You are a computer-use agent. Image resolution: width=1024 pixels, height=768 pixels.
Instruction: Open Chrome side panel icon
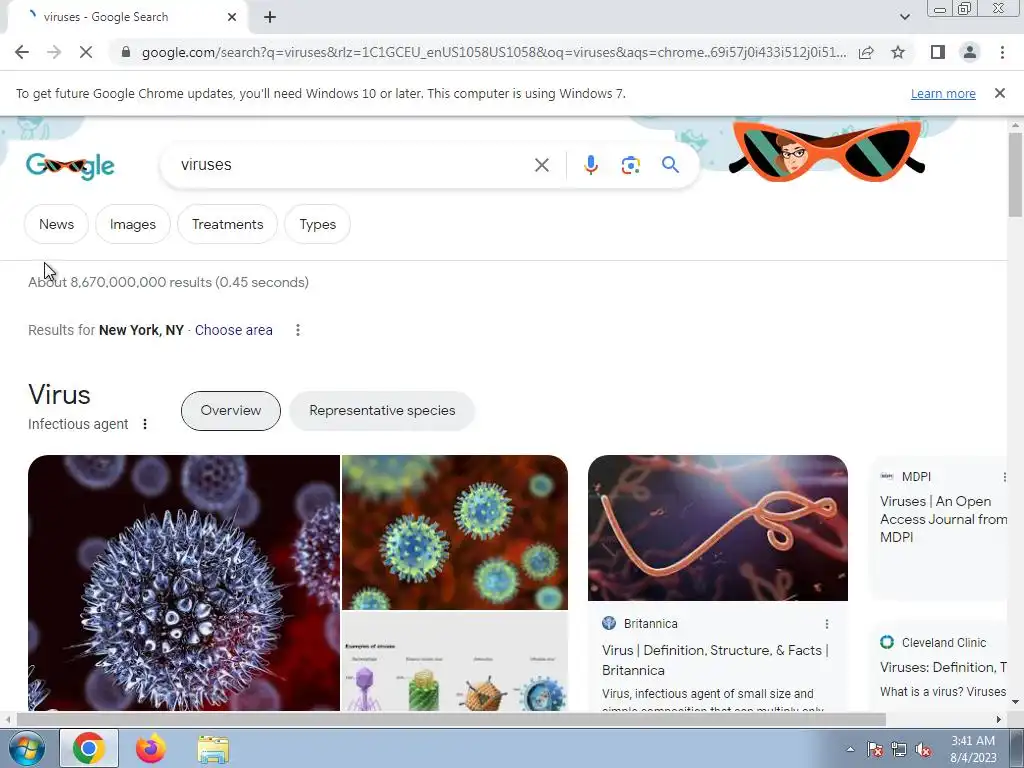[x=937, y=52]
